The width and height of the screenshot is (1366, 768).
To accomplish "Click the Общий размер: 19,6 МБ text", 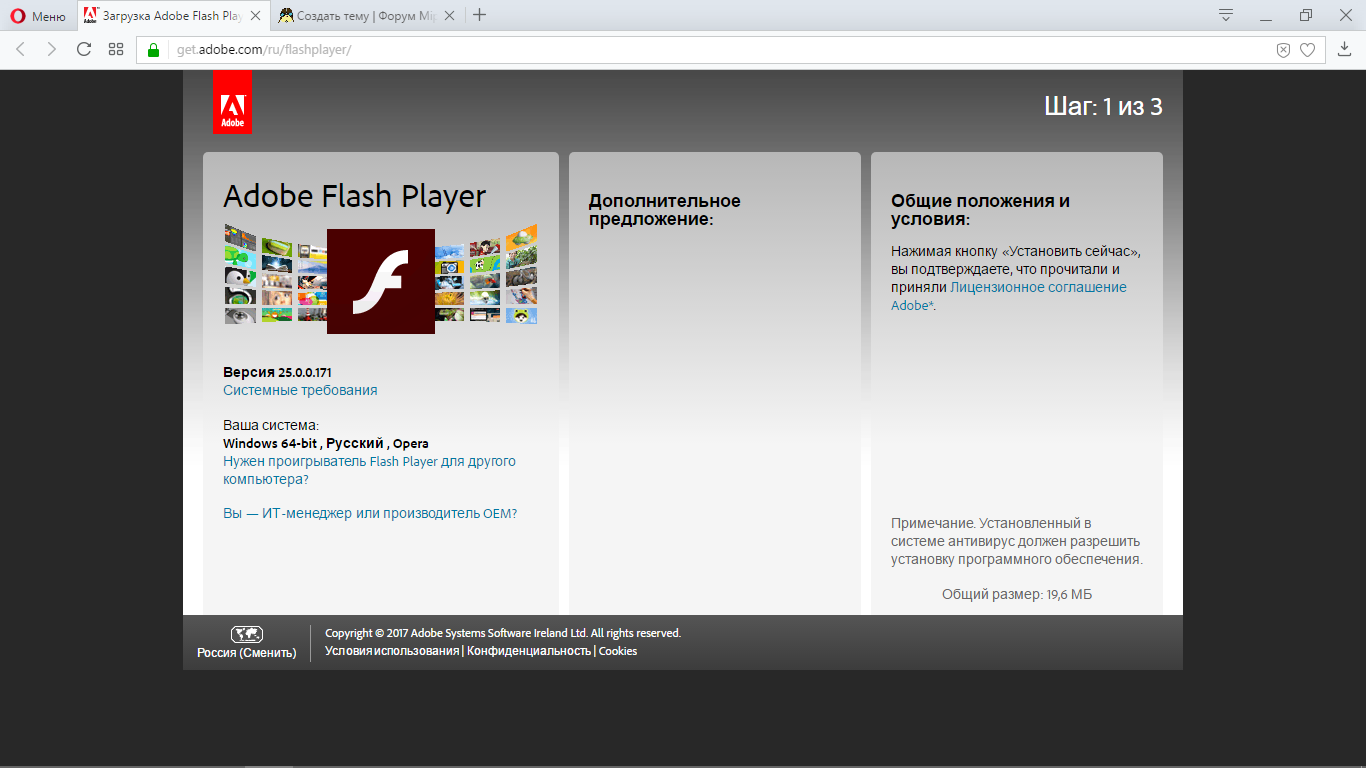I will pyautogui.click(x=1017, y=594).
